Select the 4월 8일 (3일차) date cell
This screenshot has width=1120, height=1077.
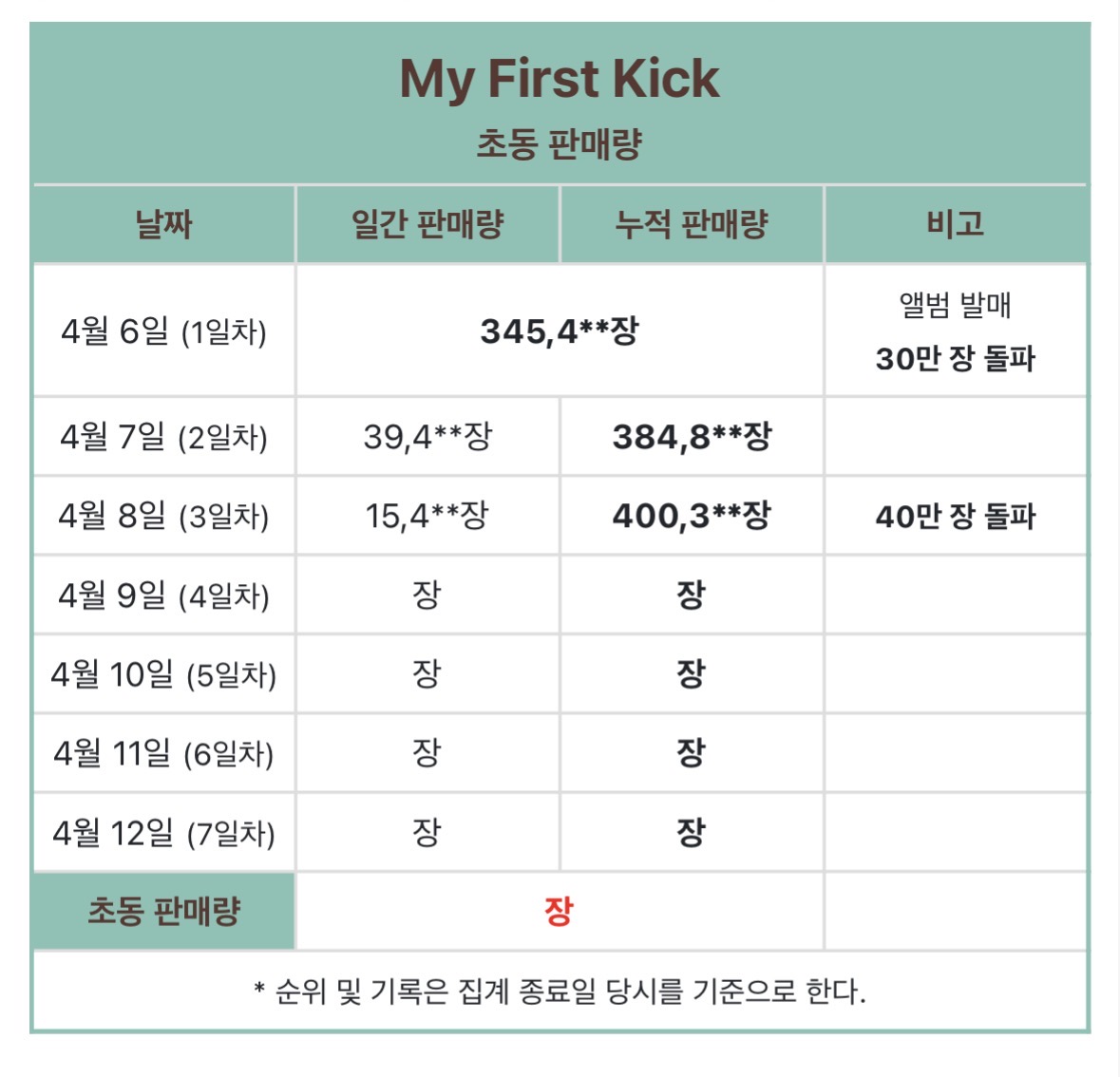click(163, 516)
